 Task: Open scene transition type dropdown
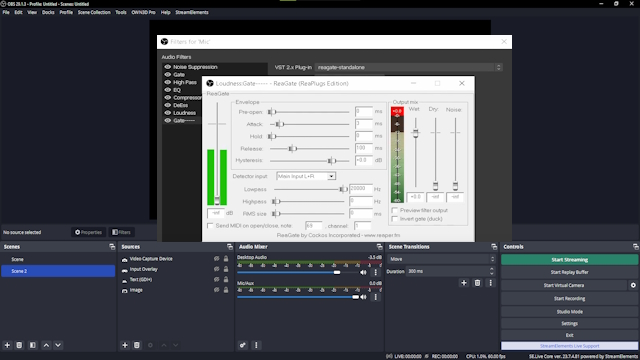tap(441, 259)
